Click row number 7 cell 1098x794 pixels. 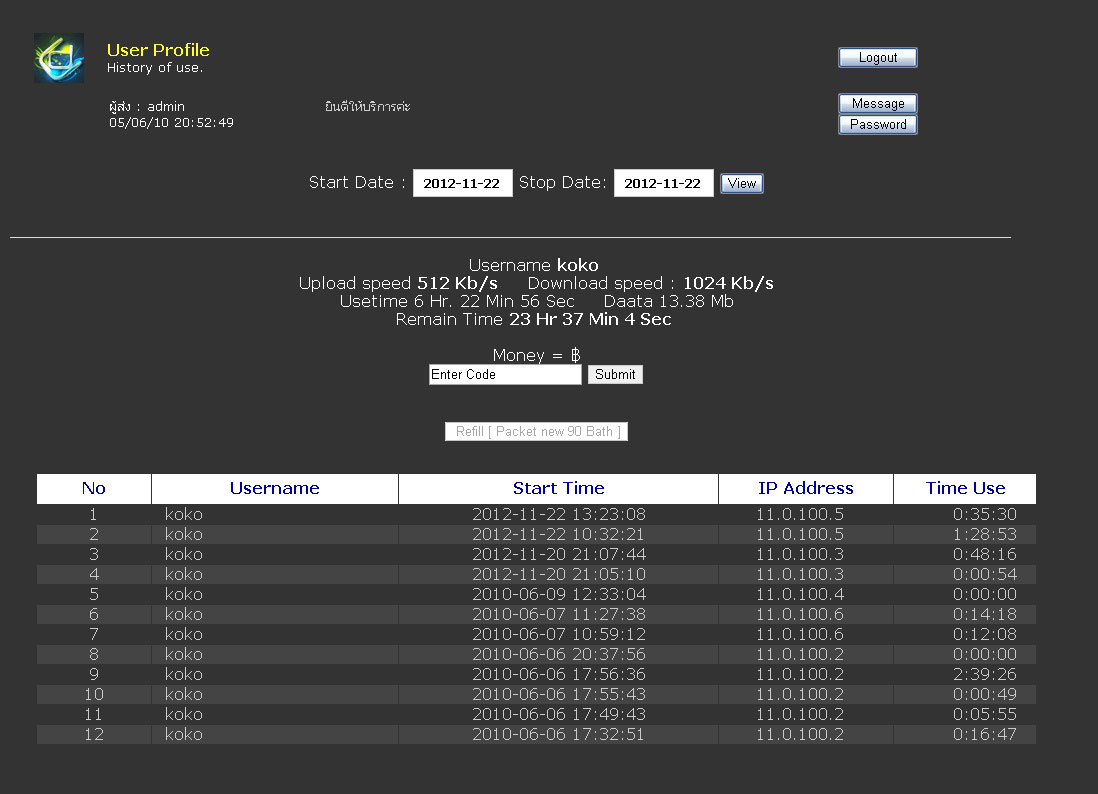click(x=94, y=634)
